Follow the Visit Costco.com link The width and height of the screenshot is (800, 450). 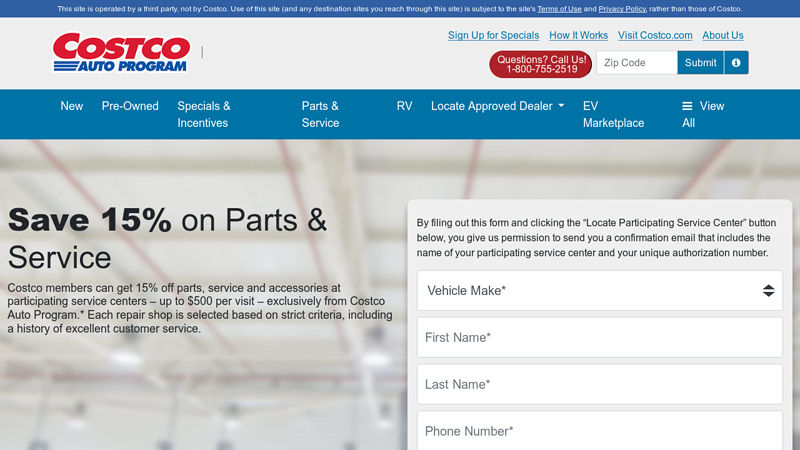click(655, 35)
